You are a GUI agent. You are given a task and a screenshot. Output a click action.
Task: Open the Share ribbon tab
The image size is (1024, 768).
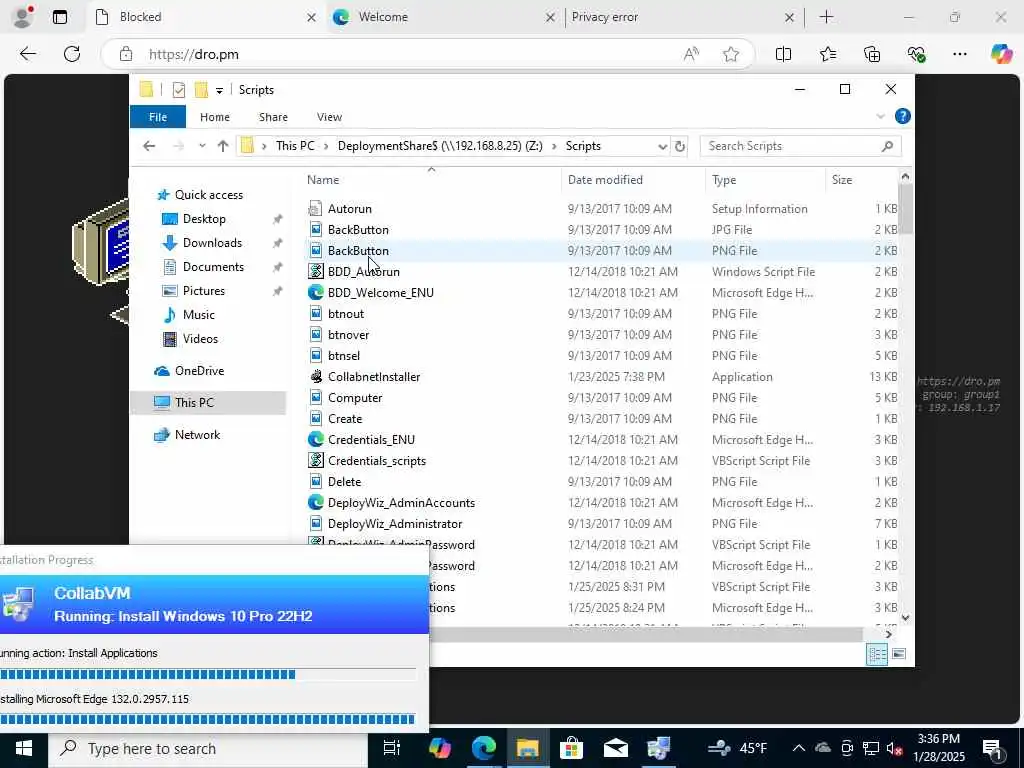point(273,117)
